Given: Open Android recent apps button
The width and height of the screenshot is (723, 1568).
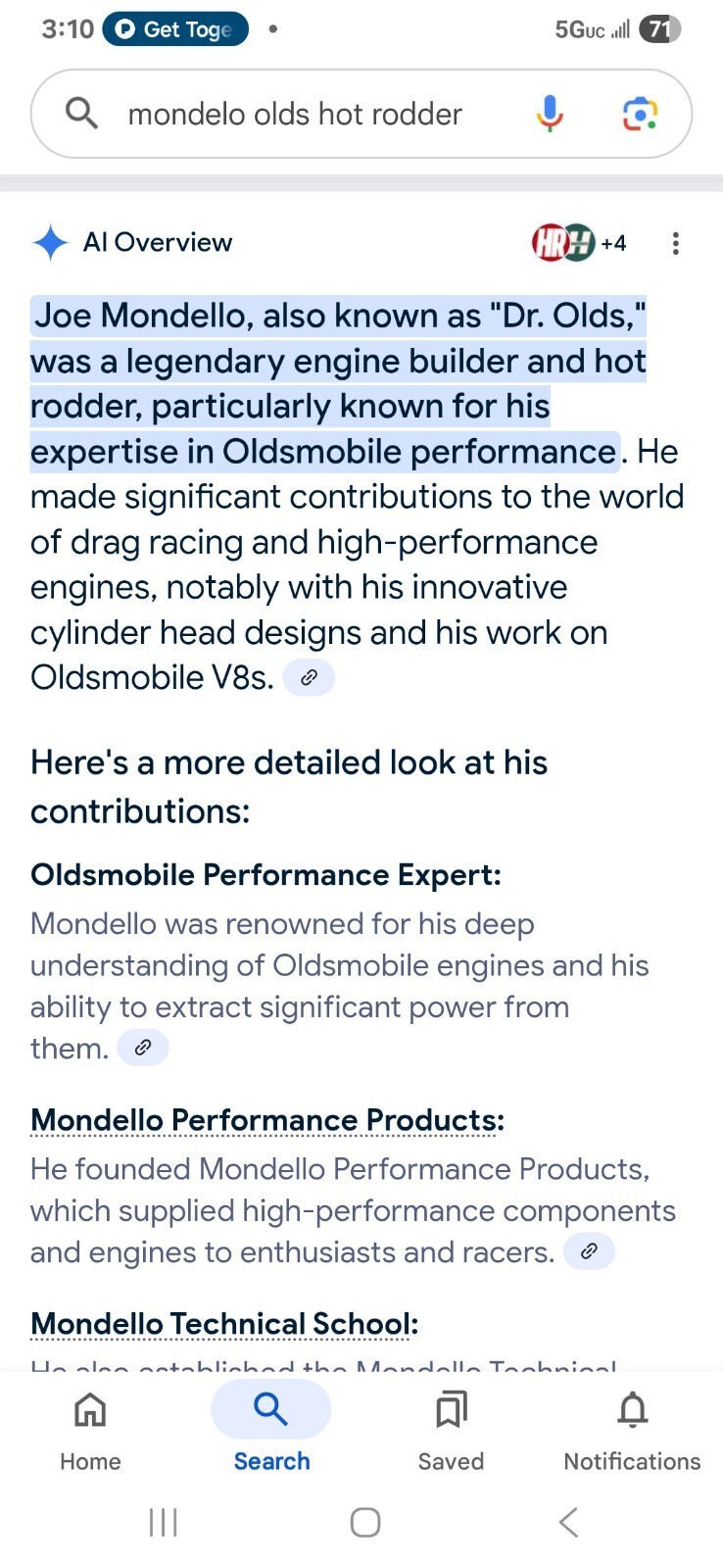Looking at the screenshot, I should click(163, 1522).
